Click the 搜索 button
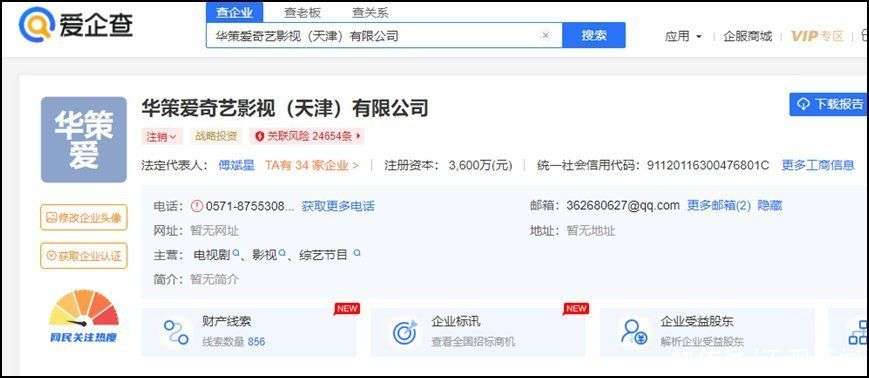The image size is (869, 378). click(594, 35)
